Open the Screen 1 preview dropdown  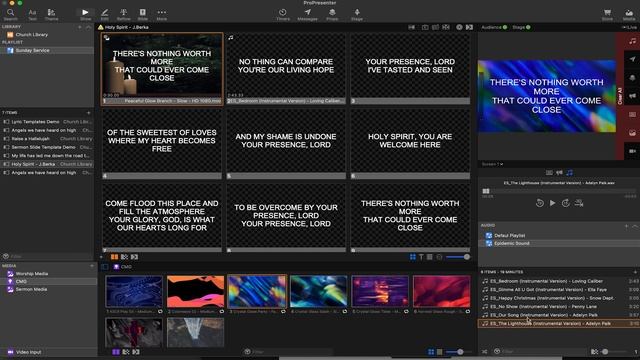coord(492,164)
